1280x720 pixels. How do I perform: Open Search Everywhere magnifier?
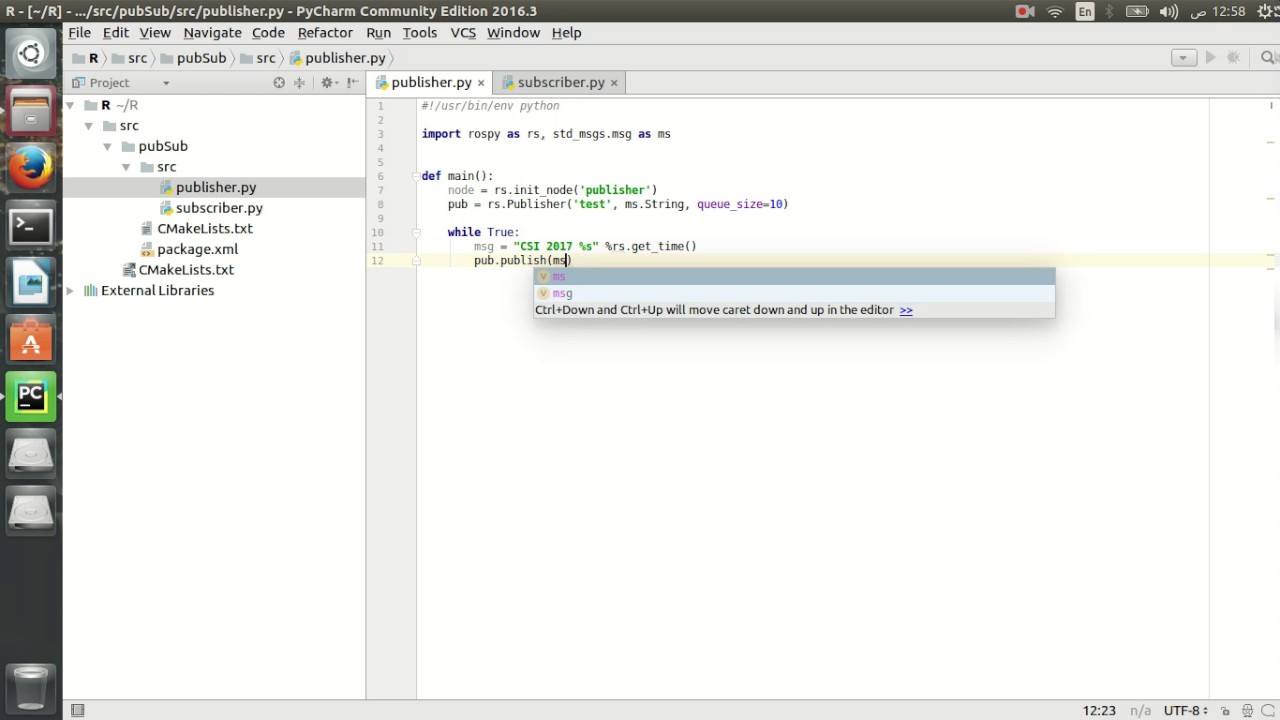tap(1269, 58)
